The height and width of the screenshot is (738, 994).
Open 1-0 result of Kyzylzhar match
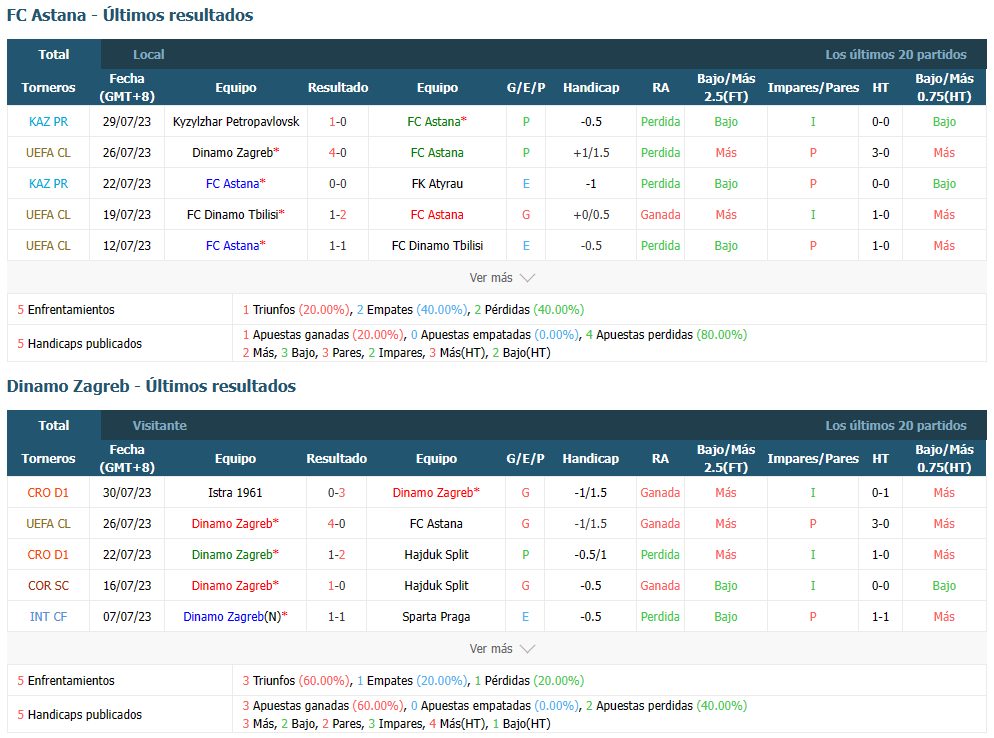click(338, 122)
